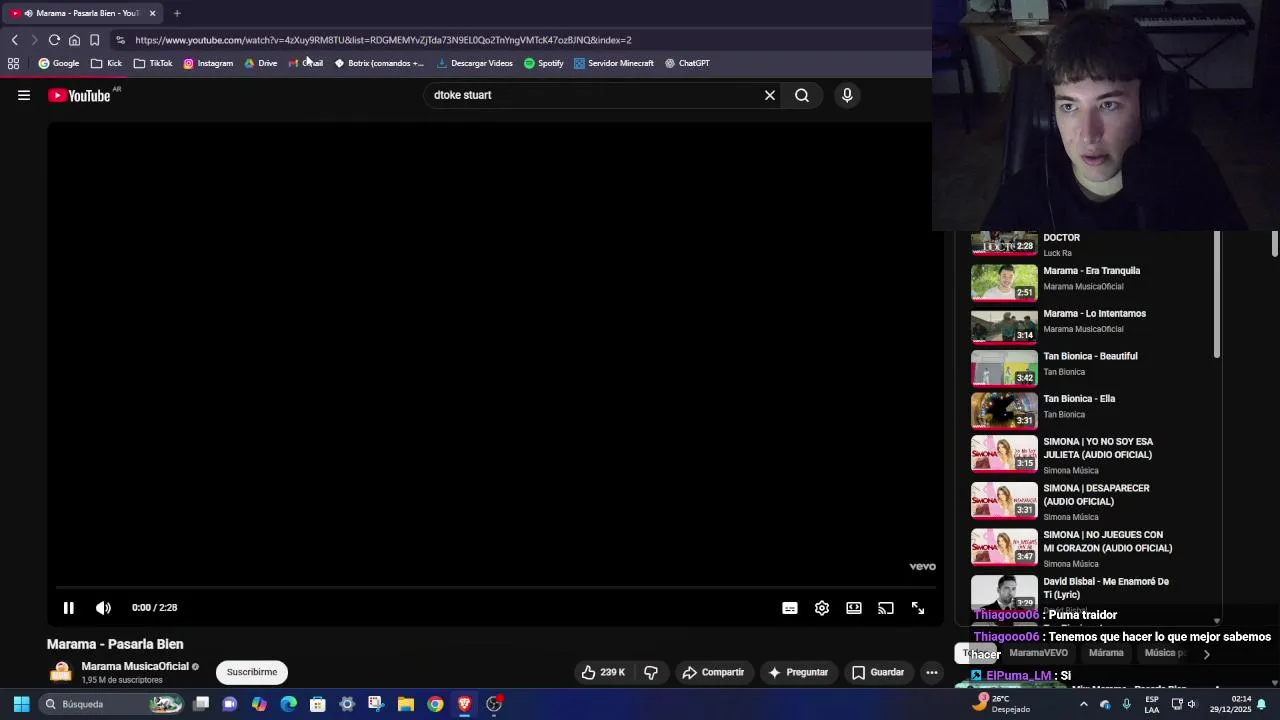Open the TikTok bookmark folder

click(153, 63)
